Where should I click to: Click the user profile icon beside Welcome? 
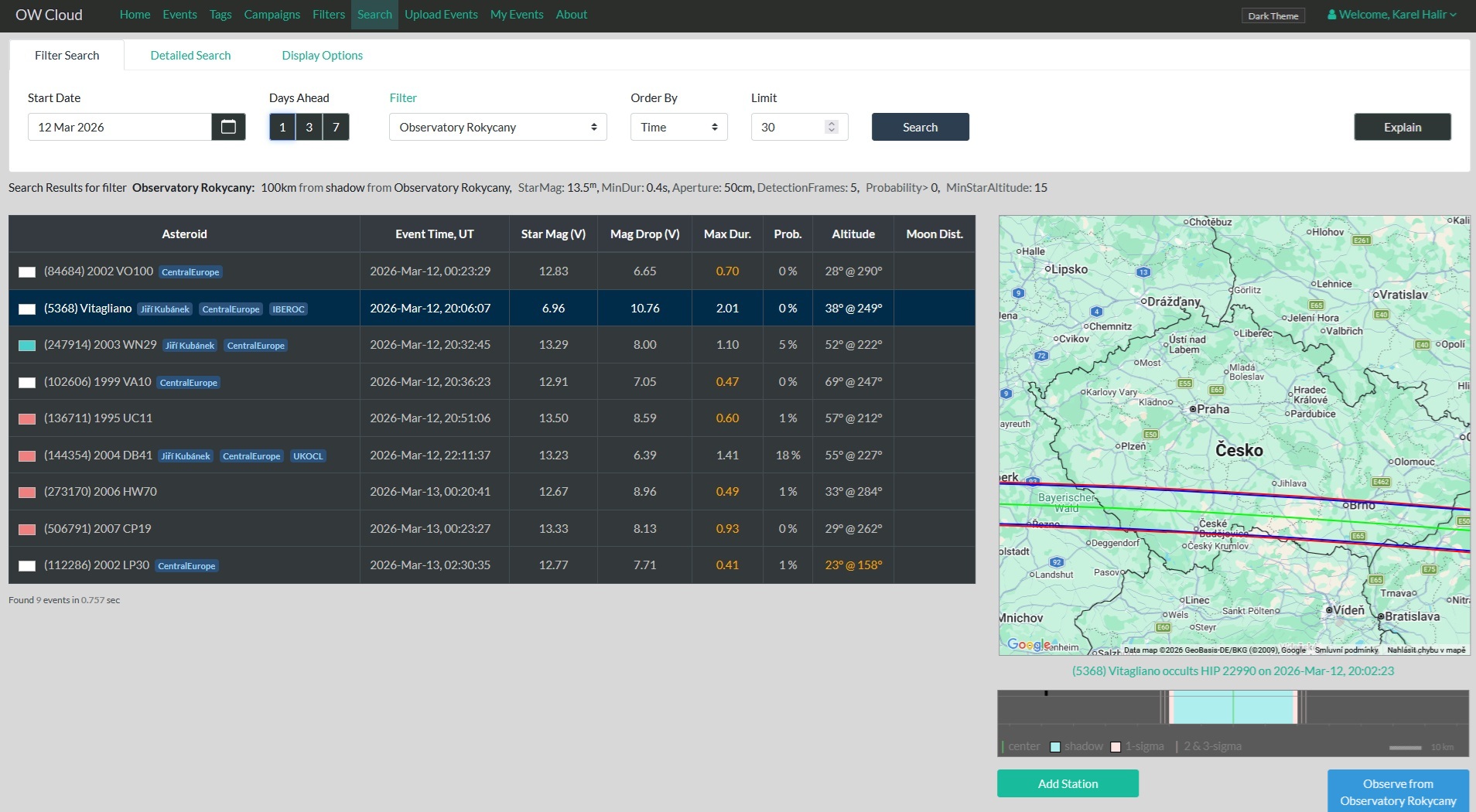(1331, 15)
